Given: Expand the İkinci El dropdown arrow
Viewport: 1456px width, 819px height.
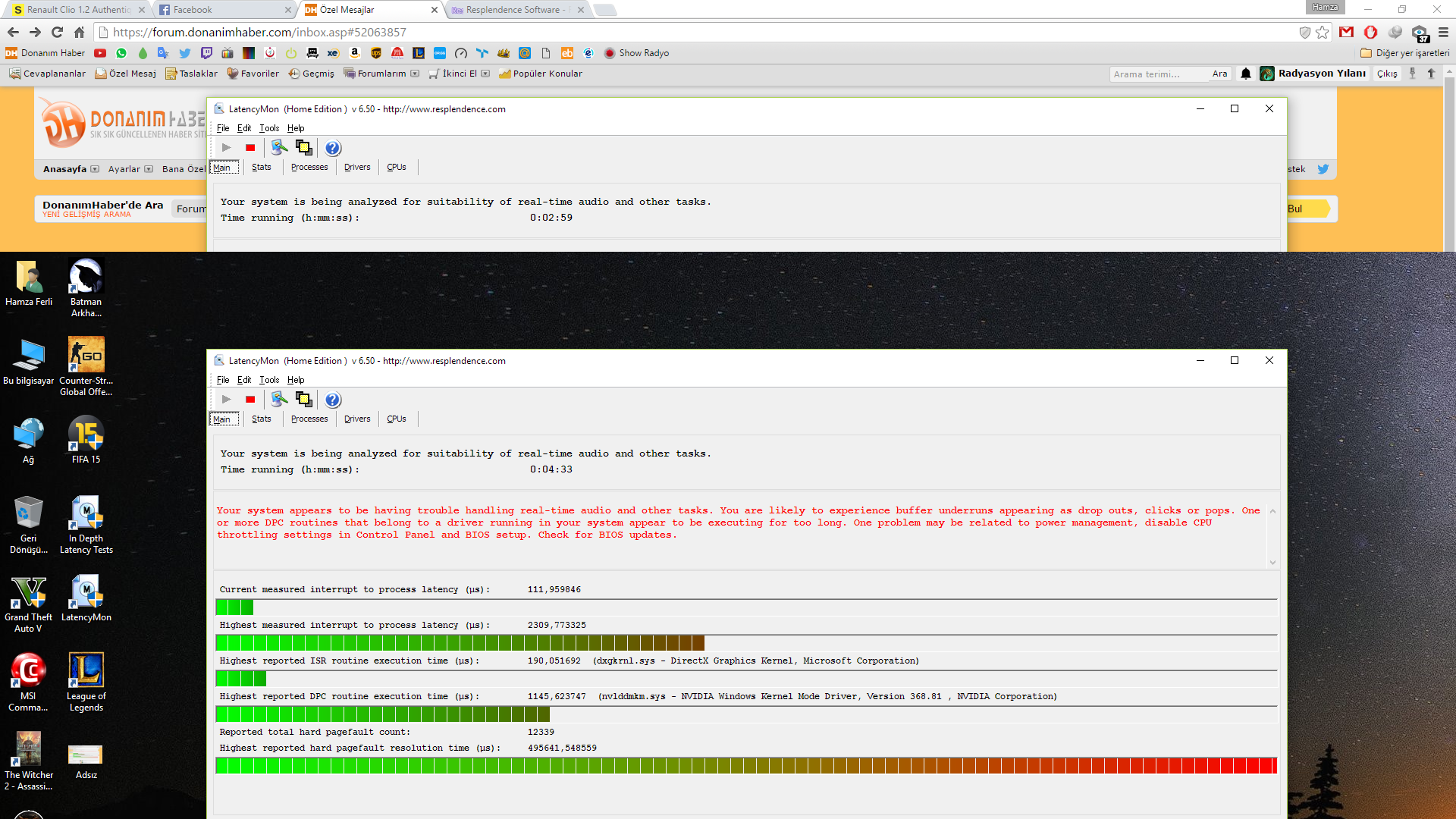Looking at the screenshot, I should click(485, 74).
